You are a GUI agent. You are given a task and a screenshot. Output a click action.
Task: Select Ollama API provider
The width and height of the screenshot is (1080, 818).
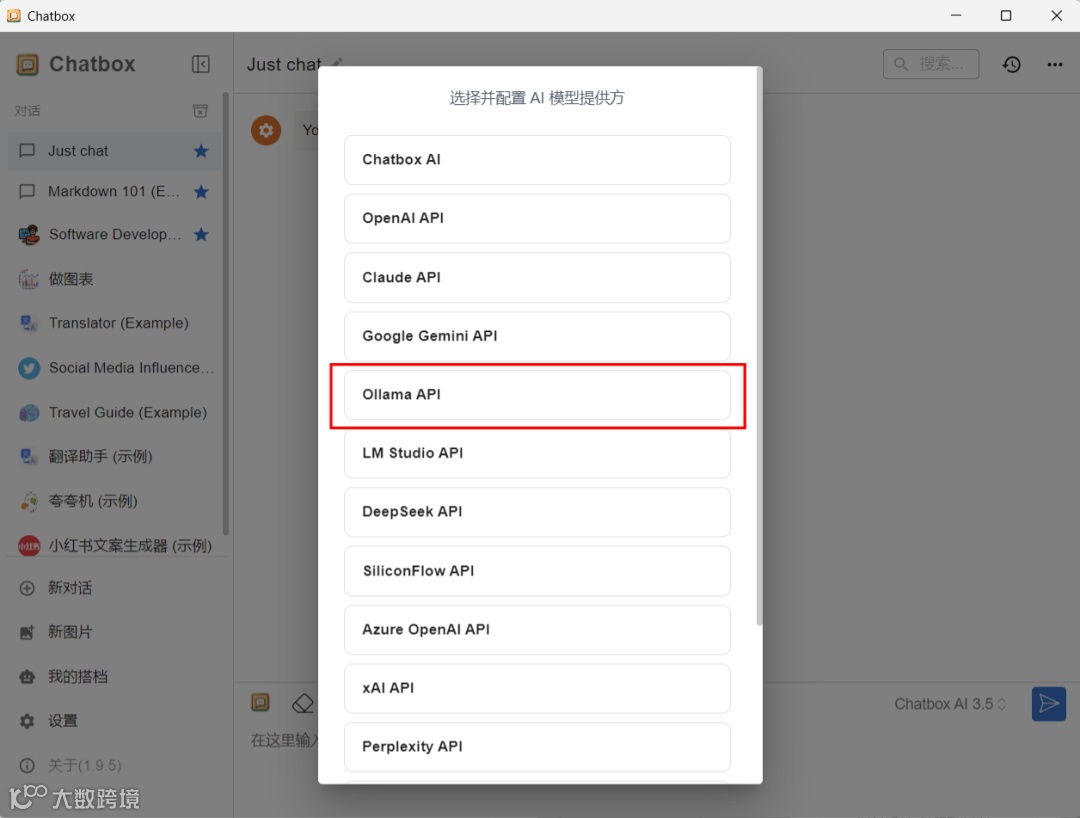tap(537, 395)
